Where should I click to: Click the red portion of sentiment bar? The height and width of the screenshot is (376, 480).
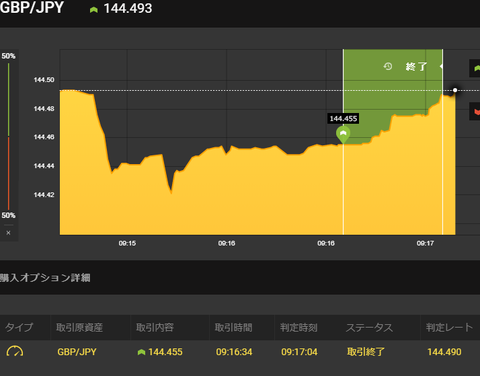(8, 173)
